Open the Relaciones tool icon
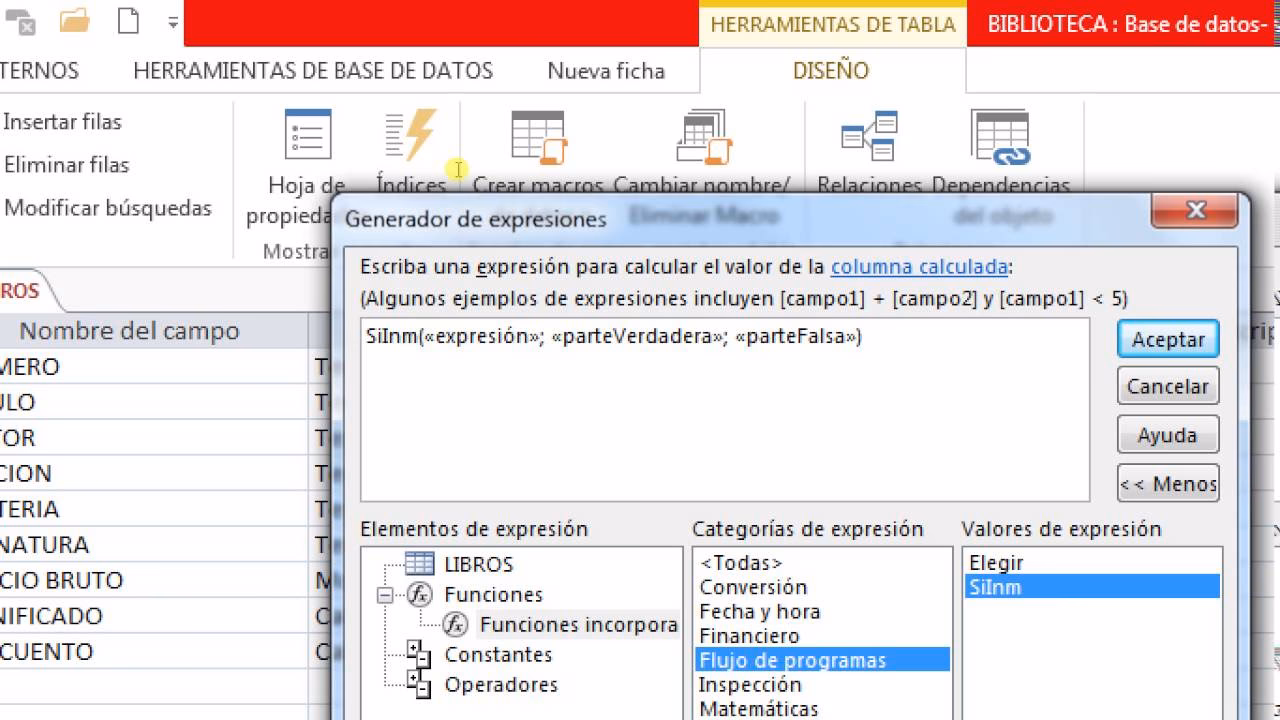Viewport: 1280px width, 720px height. 868,137
